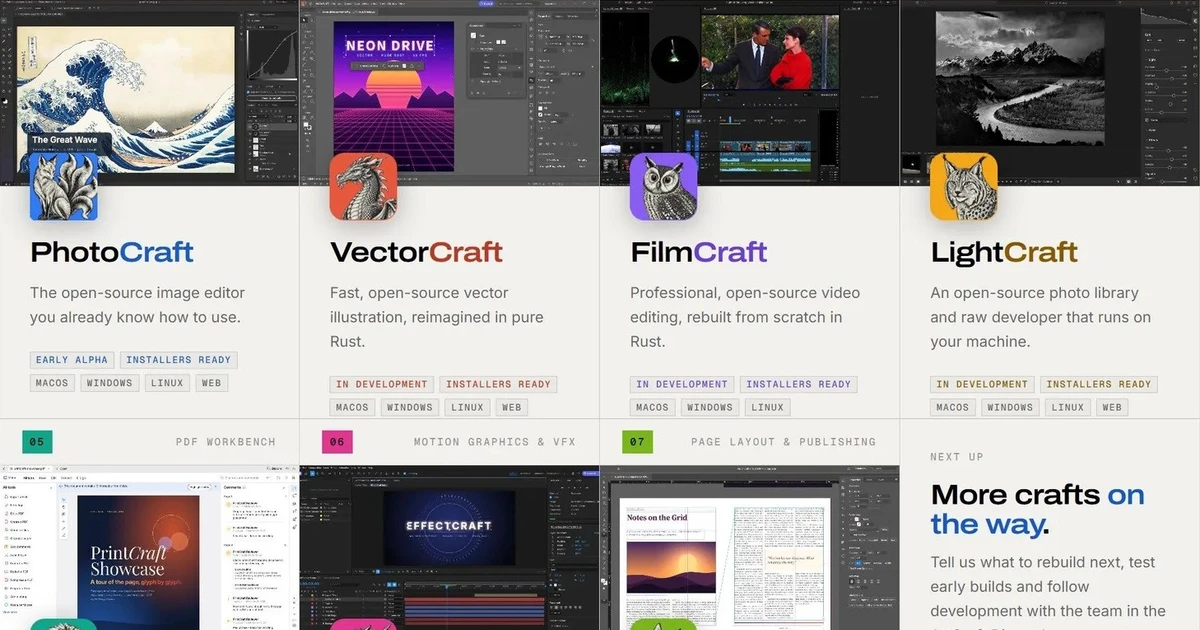Click the VectorCraft dragon app icon
The width and height of the screenshot is (1200, 630).
[363, 186]
